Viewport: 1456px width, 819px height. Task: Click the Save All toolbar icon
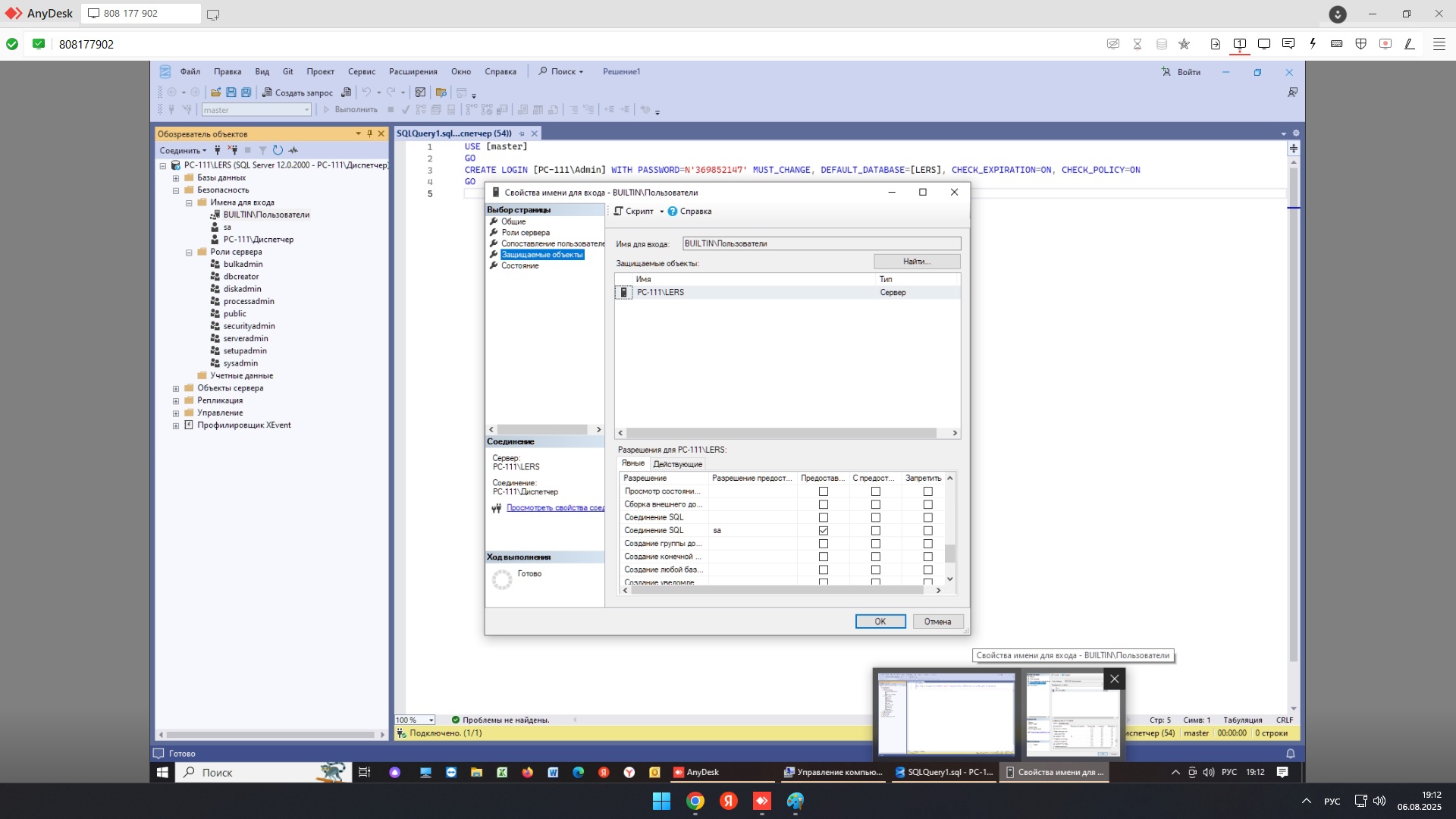click(246, 93)
